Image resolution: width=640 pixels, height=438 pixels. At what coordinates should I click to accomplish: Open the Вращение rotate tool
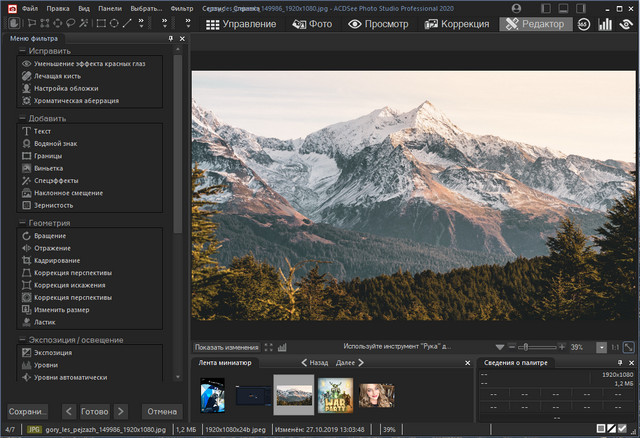pyautogui.click(x=49, y=235)
